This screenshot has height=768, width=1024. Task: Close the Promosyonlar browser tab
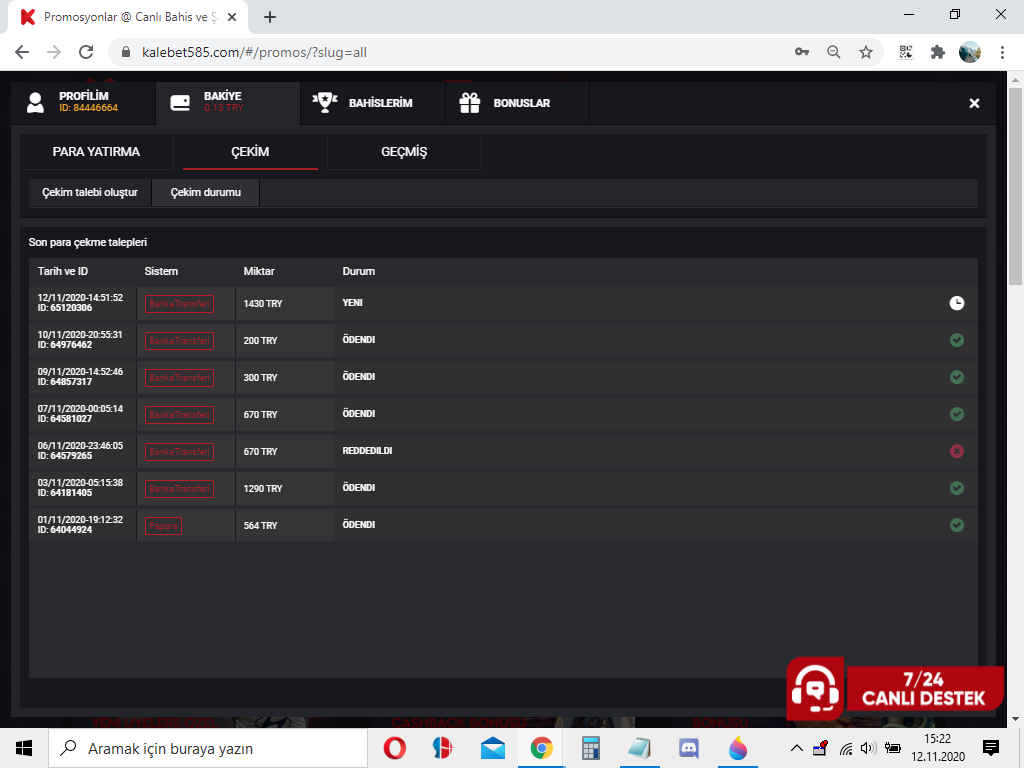click(x=232, y=18)
